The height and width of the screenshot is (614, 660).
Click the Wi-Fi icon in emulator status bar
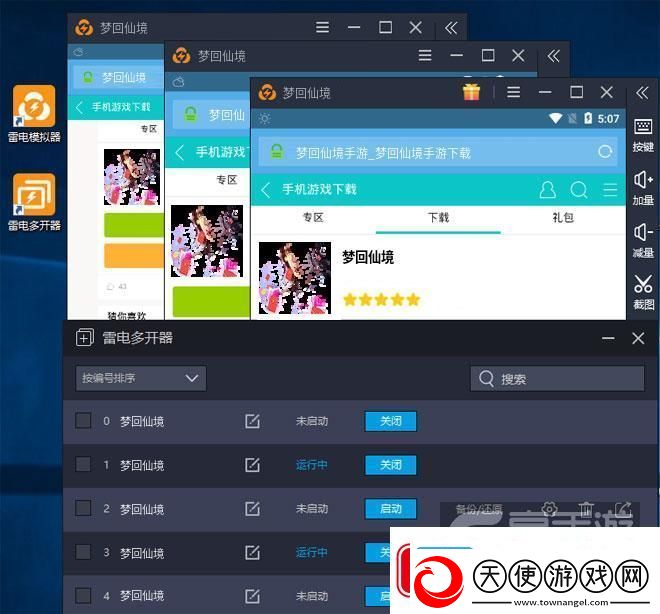pyautogui.click(x=555, y=119)
